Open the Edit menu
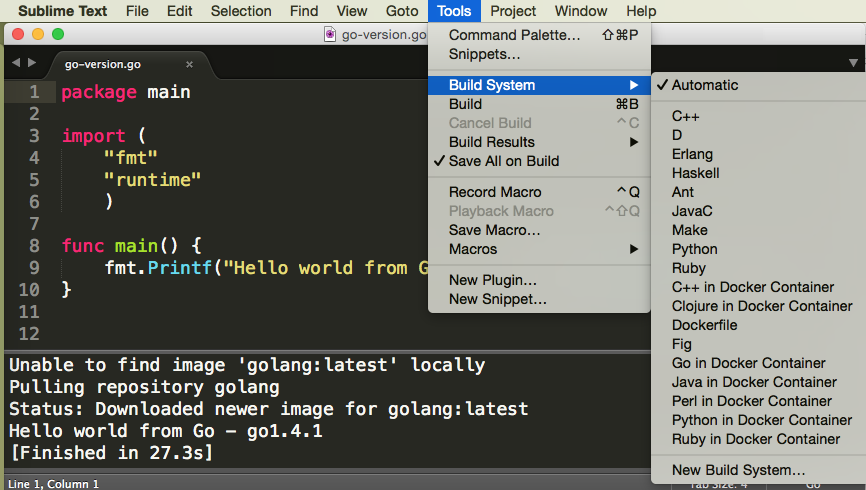The width and height of the screenshot is (866, 490). tap(179, 11)
